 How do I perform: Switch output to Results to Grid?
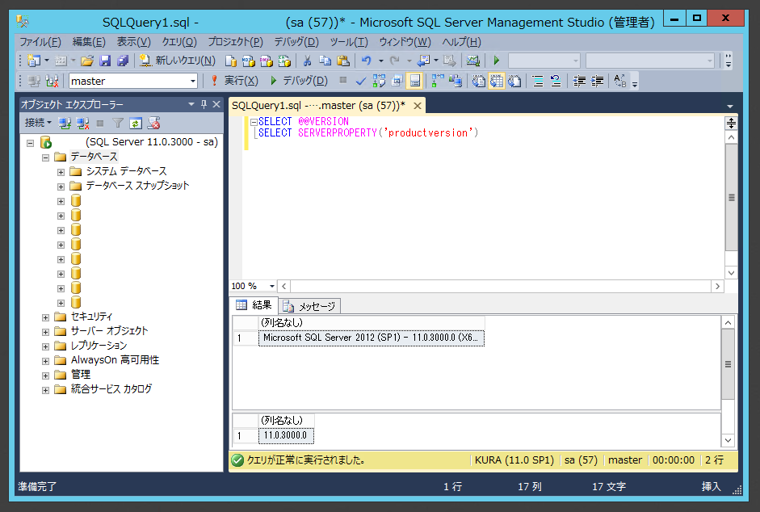point(496,81)
